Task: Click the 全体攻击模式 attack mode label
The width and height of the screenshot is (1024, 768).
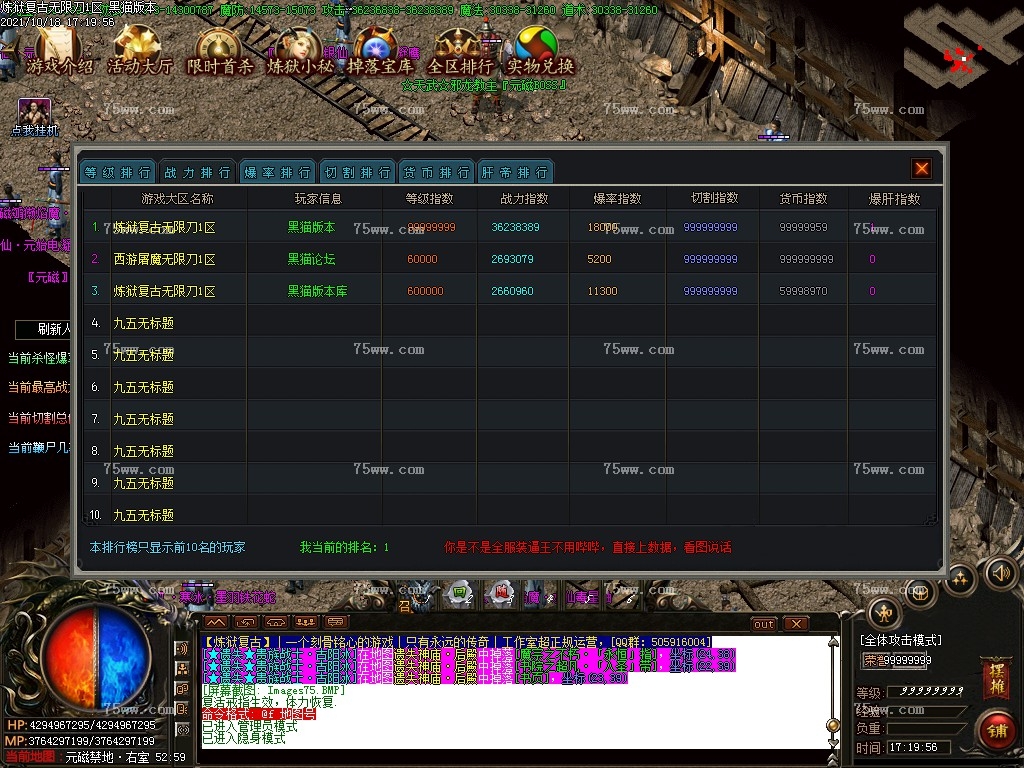Action: tap(901, 641)
